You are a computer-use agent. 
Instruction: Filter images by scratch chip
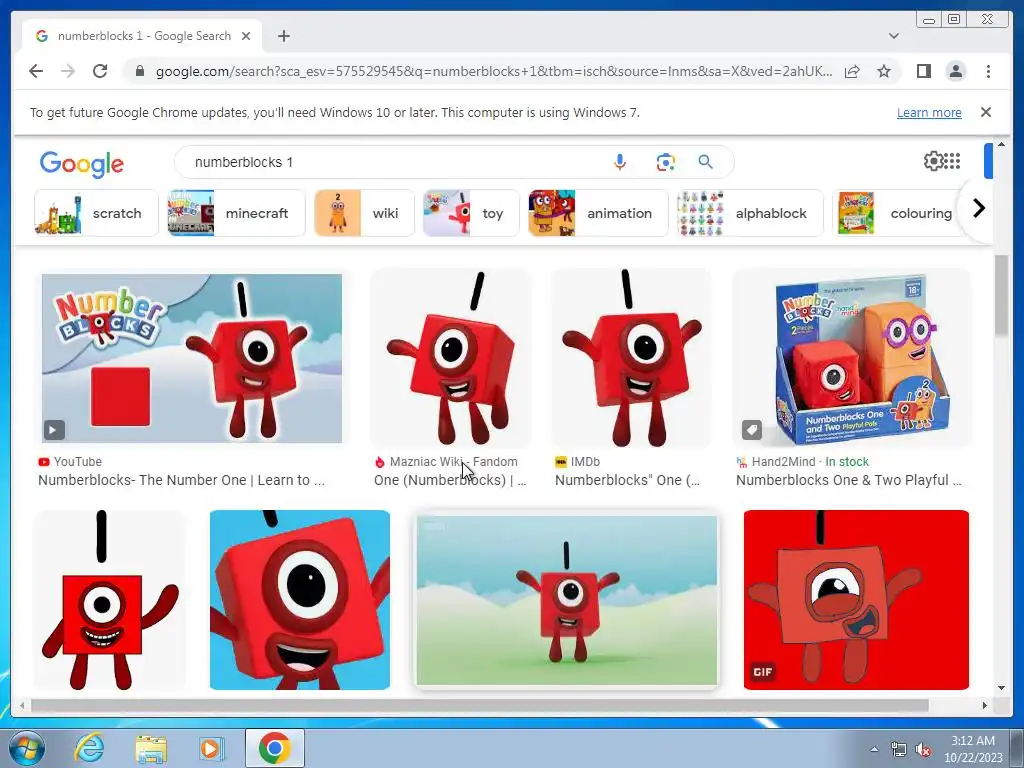pos(96,213)
